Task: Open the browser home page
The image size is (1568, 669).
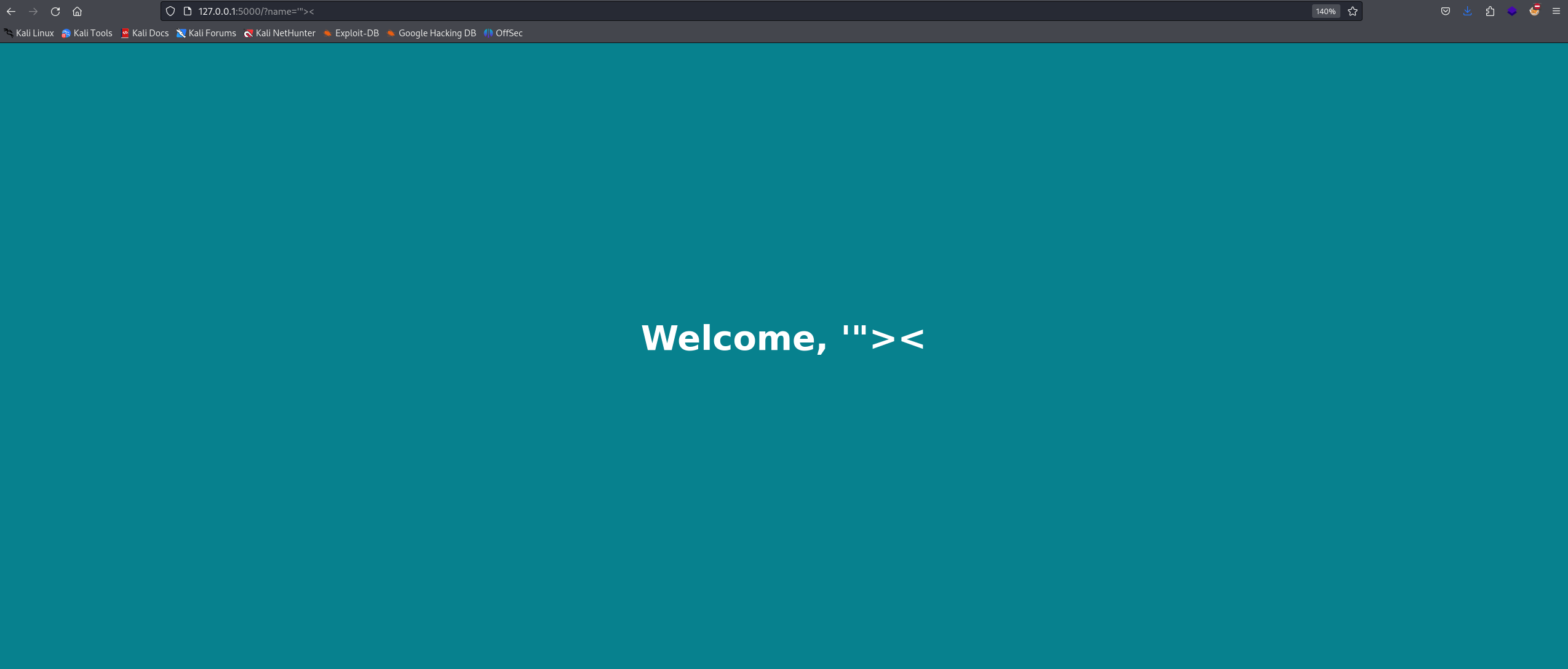Action: pyautogui.click(x=77, y=11)
